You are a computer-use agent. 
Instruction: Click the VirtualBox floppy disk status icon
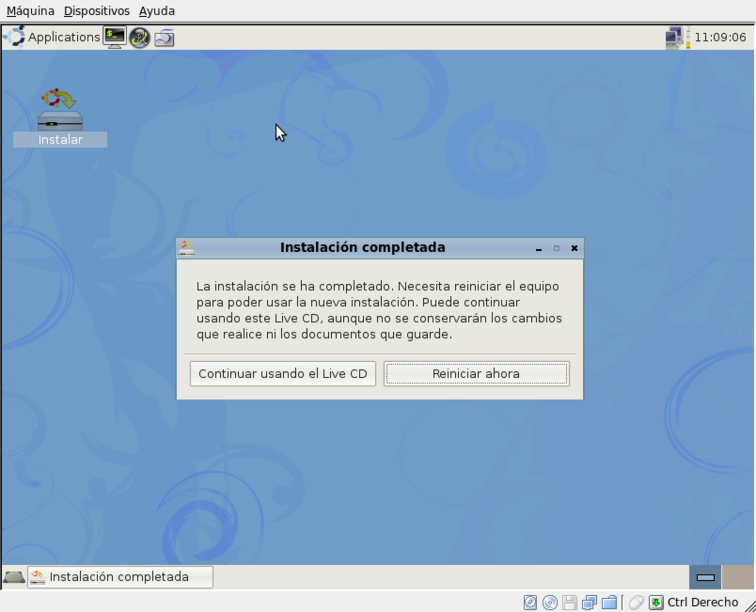click(570, 602)
